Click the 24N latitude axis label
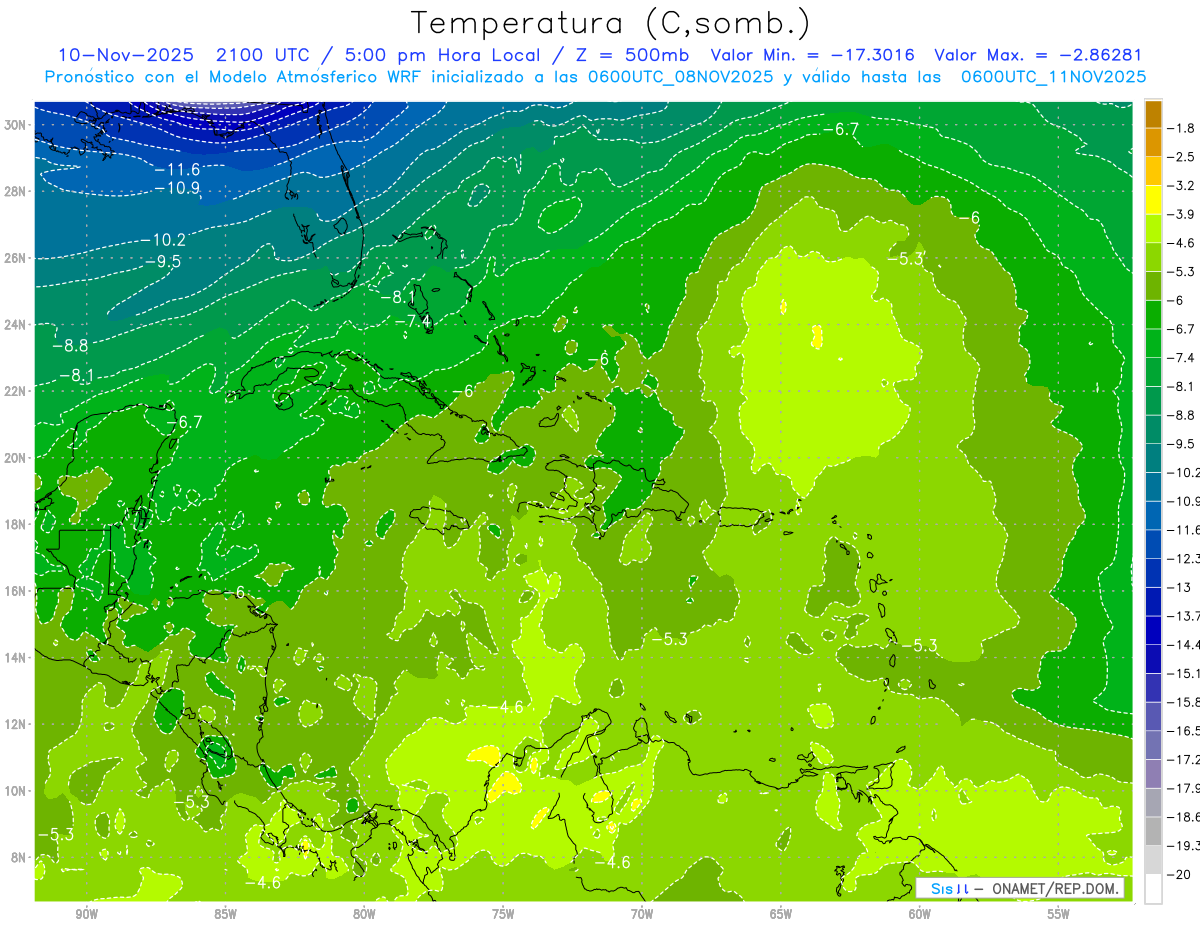This screenshot has height=927, width=1200. click(x=17, y=324)
